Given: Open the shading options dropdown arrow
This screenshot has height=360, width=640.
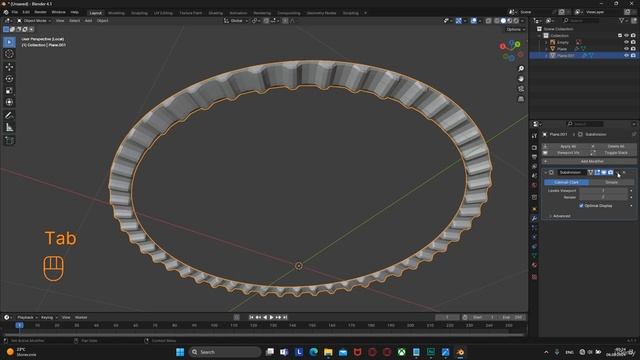Looking at the screenshot, I should pos(522,20).
